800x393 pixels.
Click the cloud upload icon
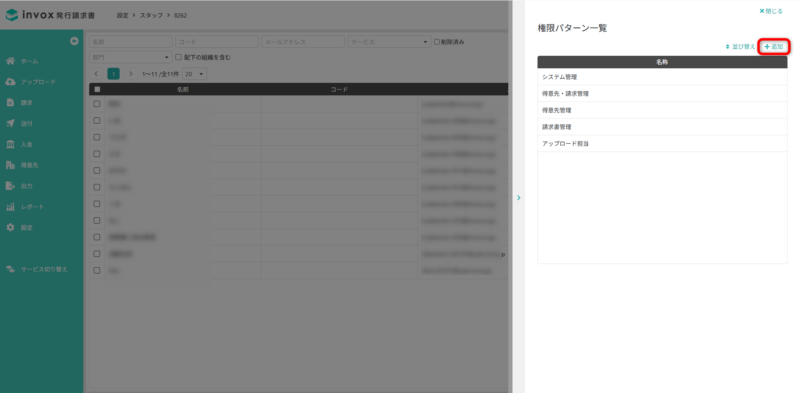coord(10,82)
